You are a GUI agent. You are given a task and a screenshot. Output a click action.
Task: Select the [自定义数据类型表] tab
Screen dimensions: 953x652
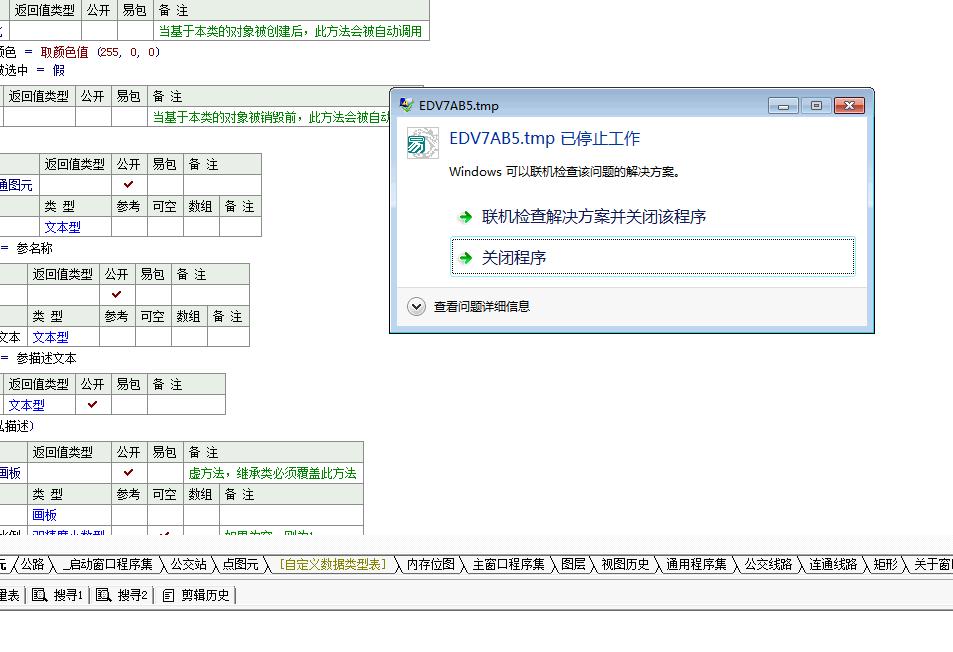(x=333, y=564)
